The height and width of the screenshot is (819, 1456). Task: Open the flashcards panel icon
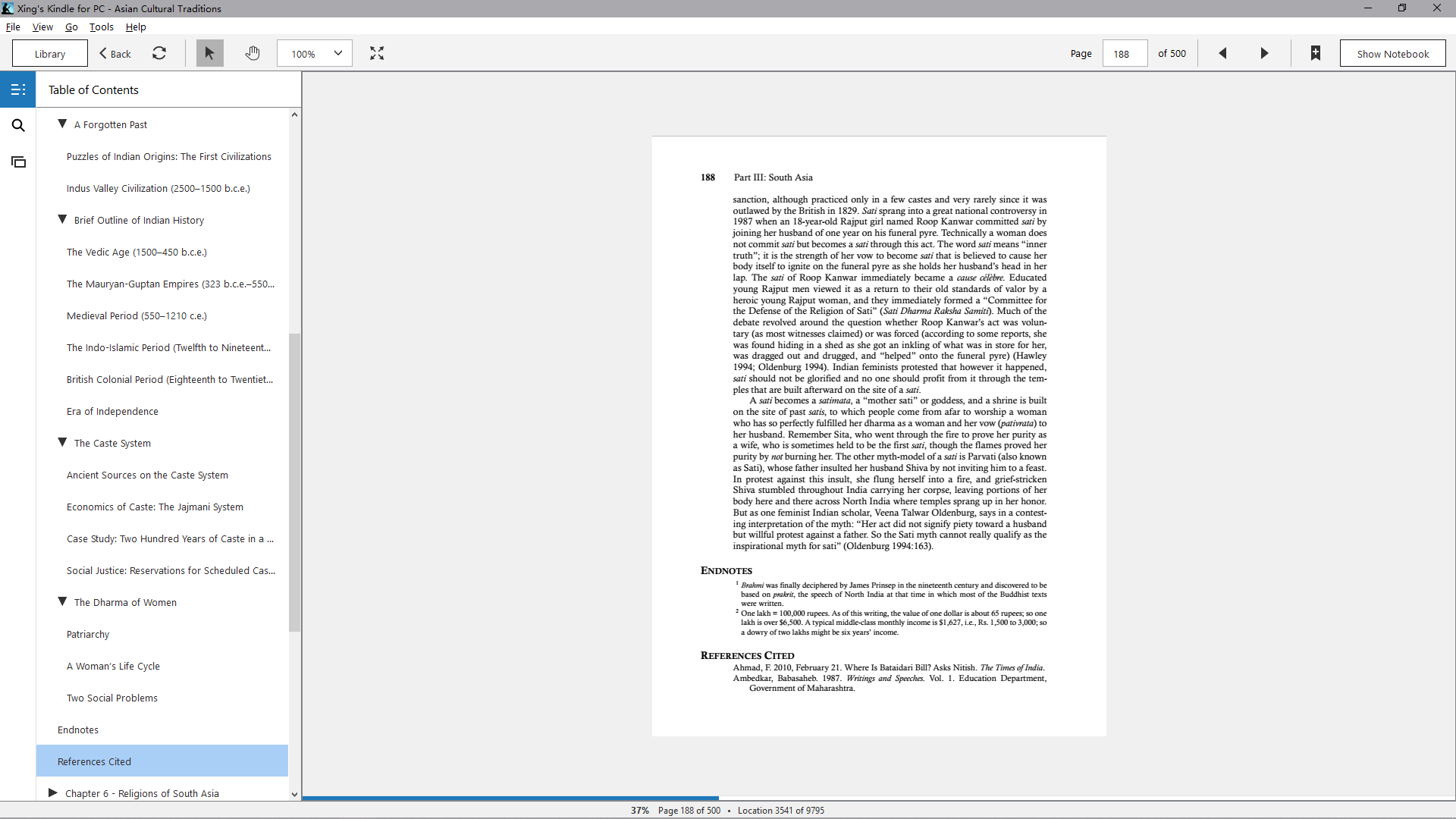click(18, 162)
